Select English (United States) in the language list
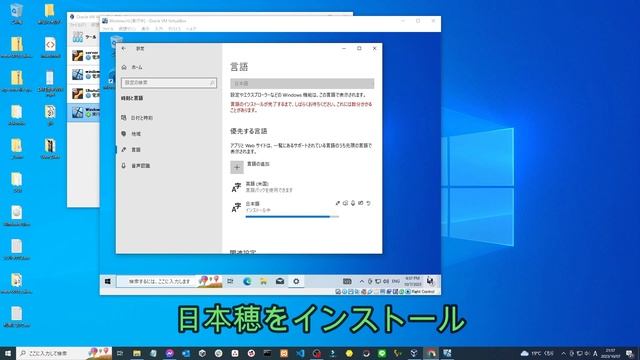The width and height of the screenshot is (640, 360). (x=302, y=187)
